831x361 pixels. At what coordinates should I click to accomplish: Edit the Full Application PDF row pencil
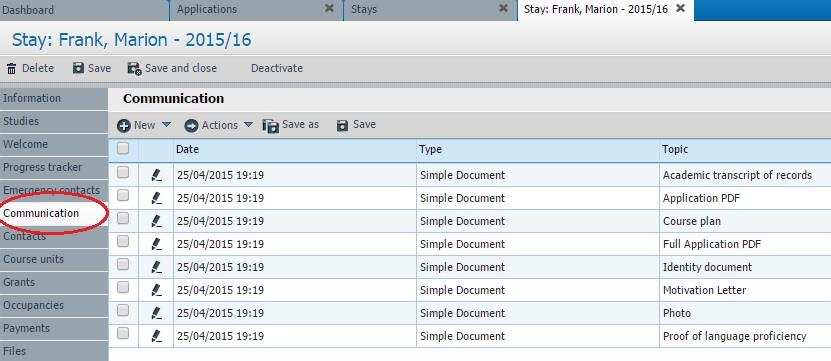(156, 244)
